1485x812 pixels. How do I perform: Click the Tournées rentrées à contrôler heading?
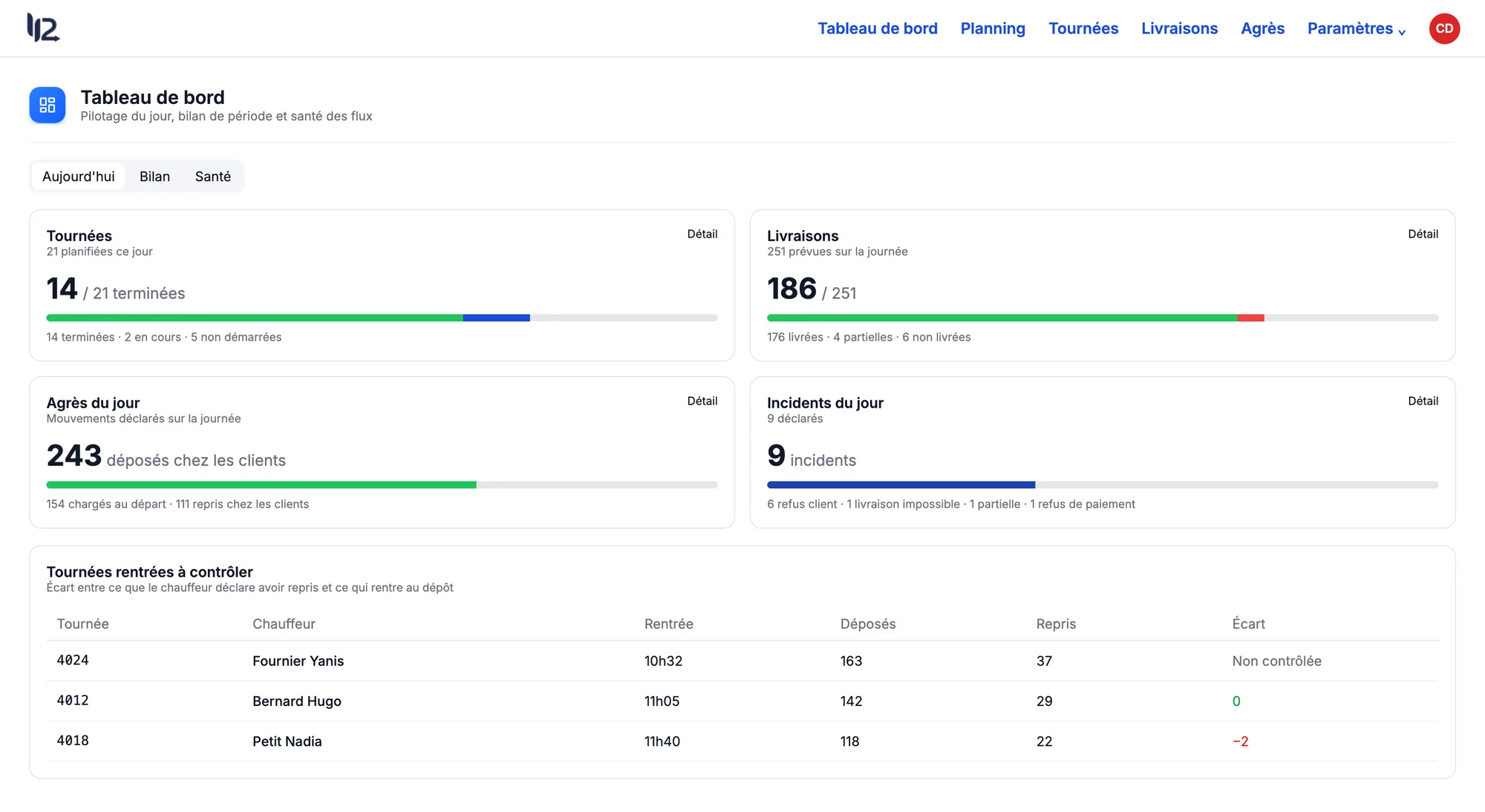(149, 572)
